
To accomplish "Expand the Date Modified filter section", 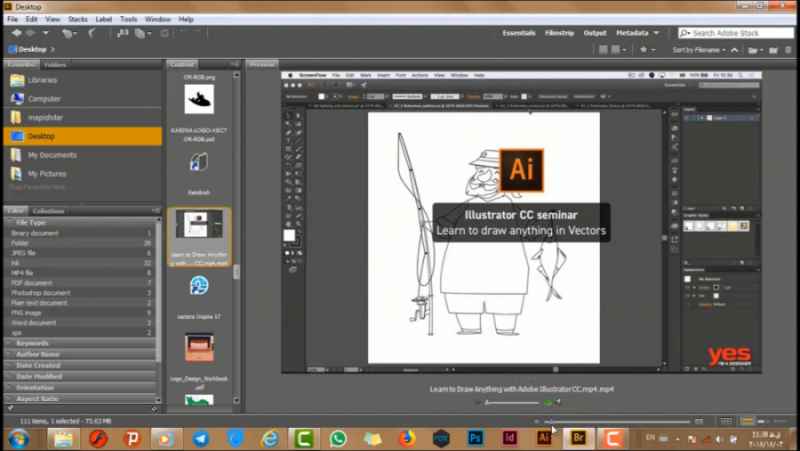I will pyautogui.click(x=79, y=377).
